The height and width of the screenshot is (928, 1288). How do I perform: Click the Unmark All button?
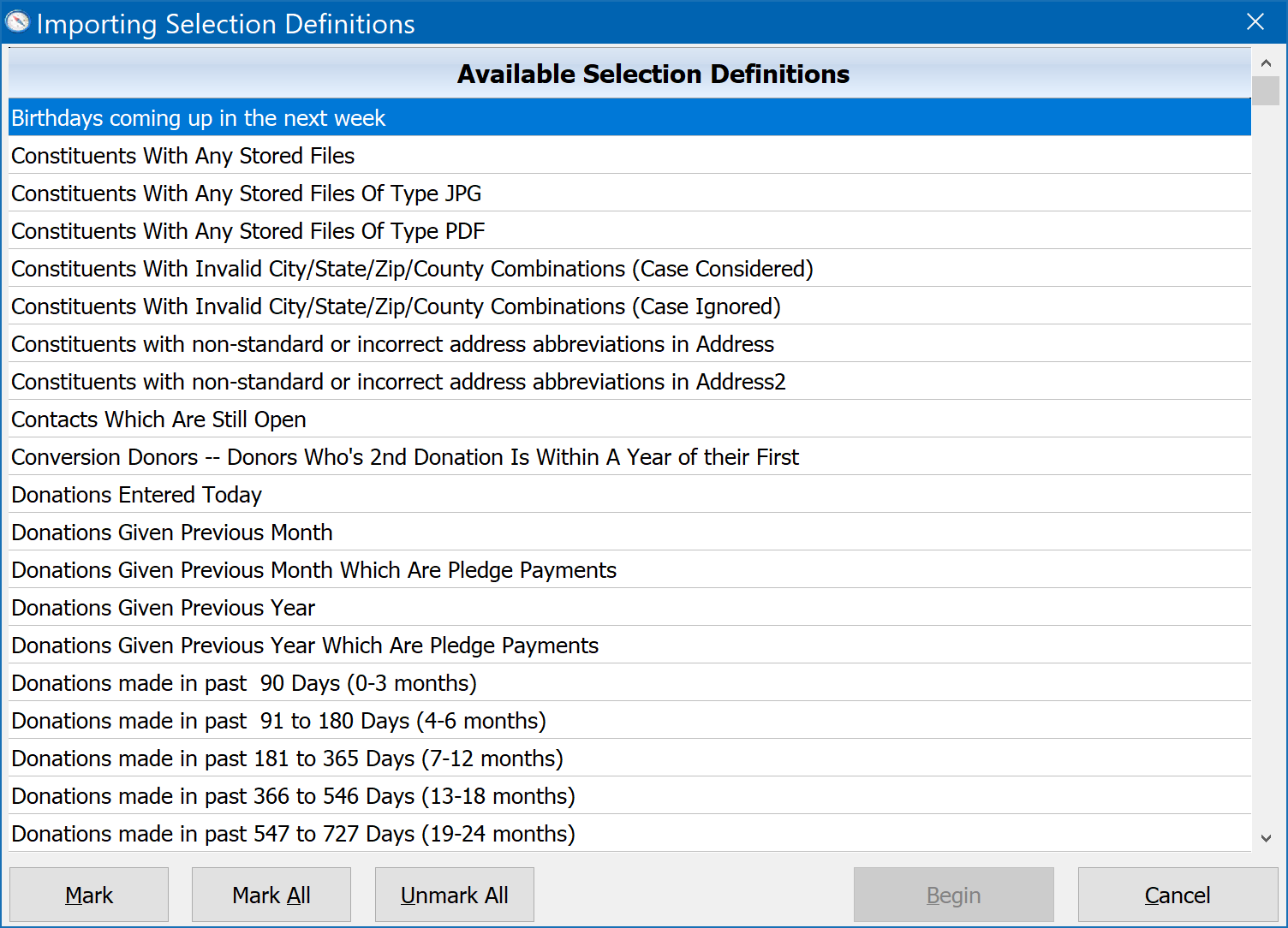click(455, 895)
